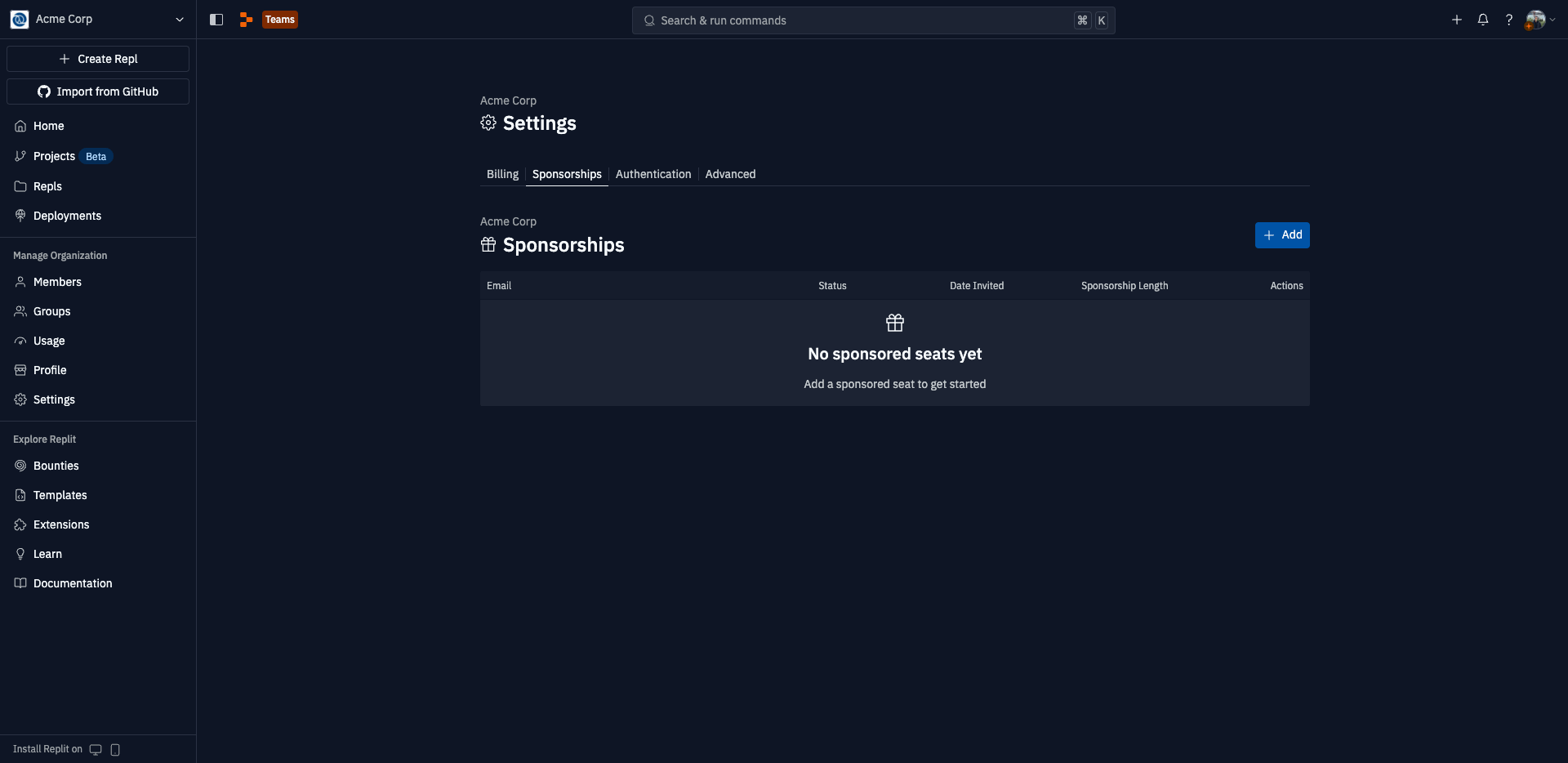Click 'No sponsored seats yet' text

[895, 354]
